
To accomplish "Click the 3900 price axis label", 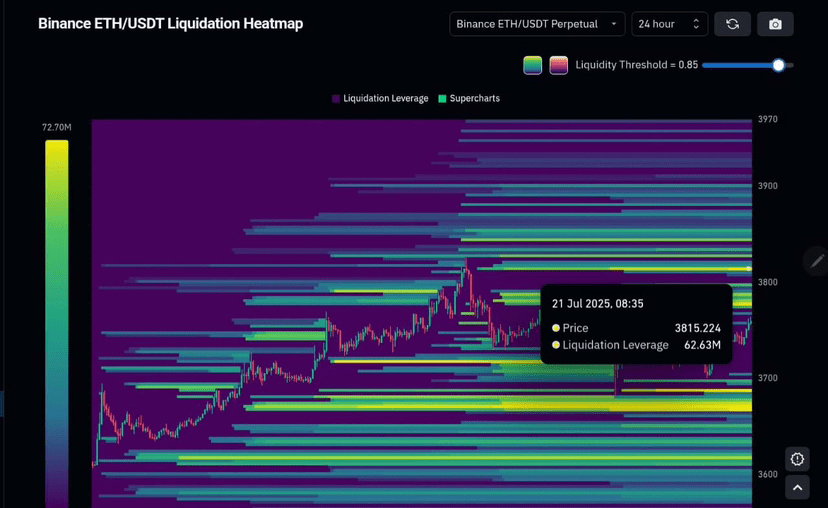I will point(767,186).
